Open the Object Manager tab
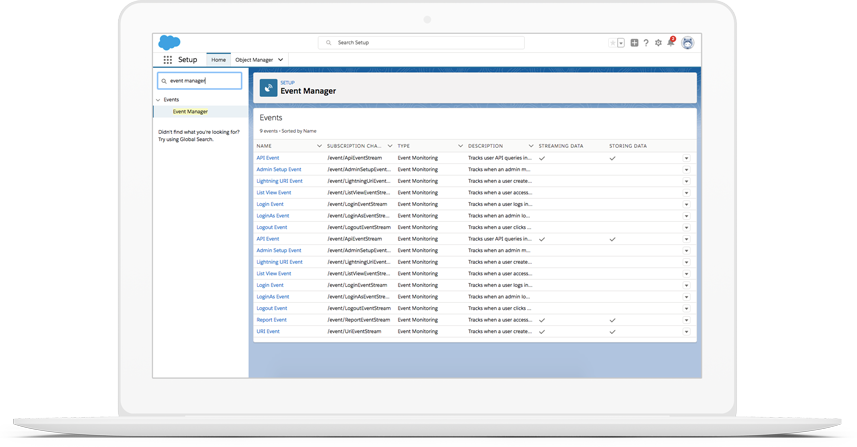The image size is (857, 447). click(x=254, y=60)
